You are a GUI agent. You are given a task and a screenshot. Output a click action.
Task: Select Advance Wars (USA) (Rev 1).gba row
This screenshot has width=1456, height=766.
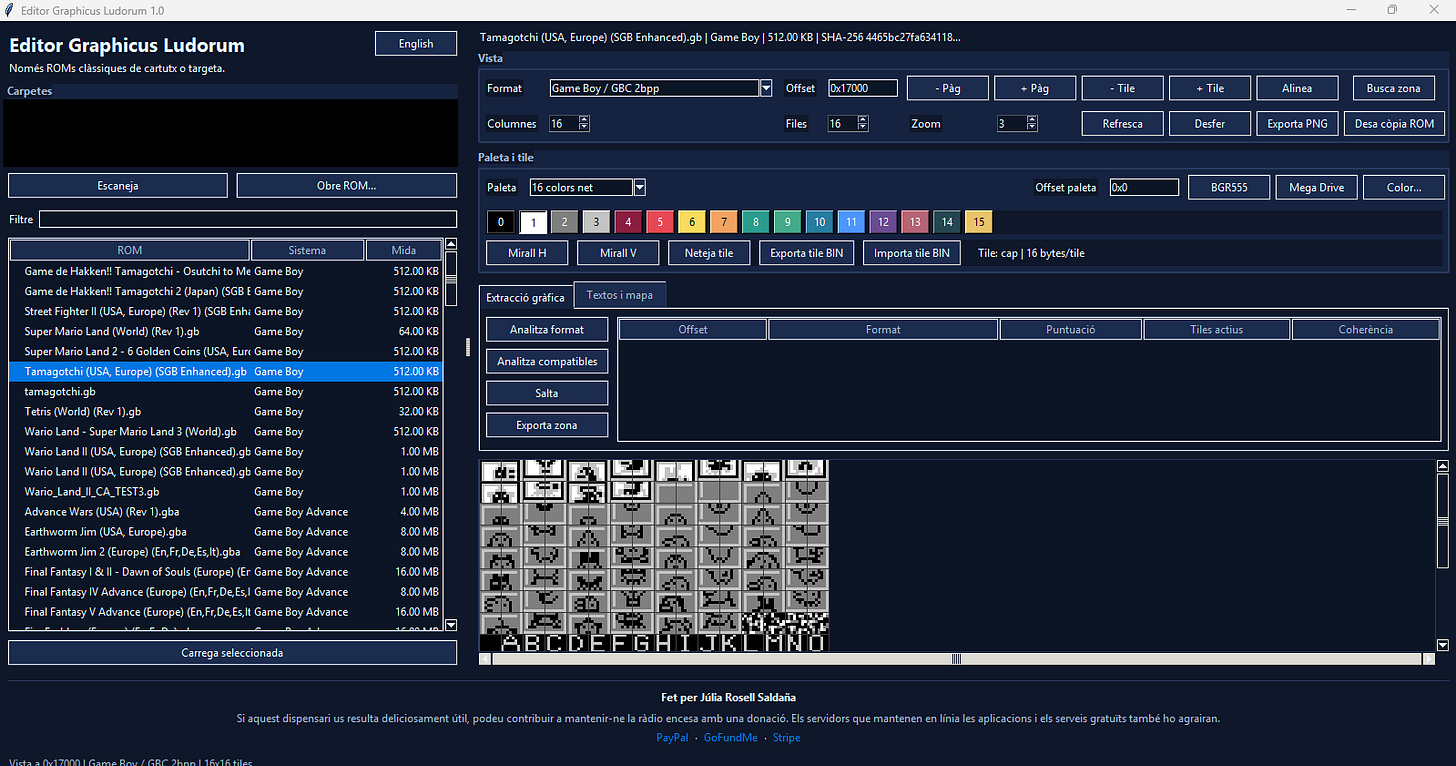[x=226, y=511]
